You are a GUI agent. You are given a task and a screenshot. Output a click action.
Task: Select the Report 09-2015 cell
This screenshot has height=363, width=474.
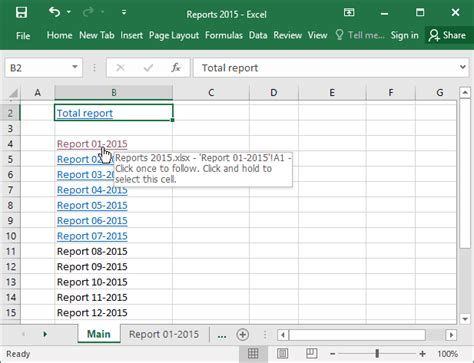114,267
